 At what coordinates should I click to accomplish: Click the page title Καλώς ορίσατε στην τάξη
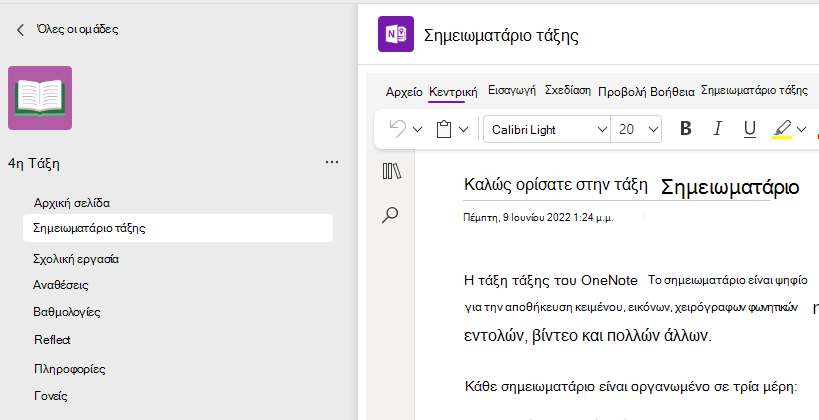pos(556,184)
